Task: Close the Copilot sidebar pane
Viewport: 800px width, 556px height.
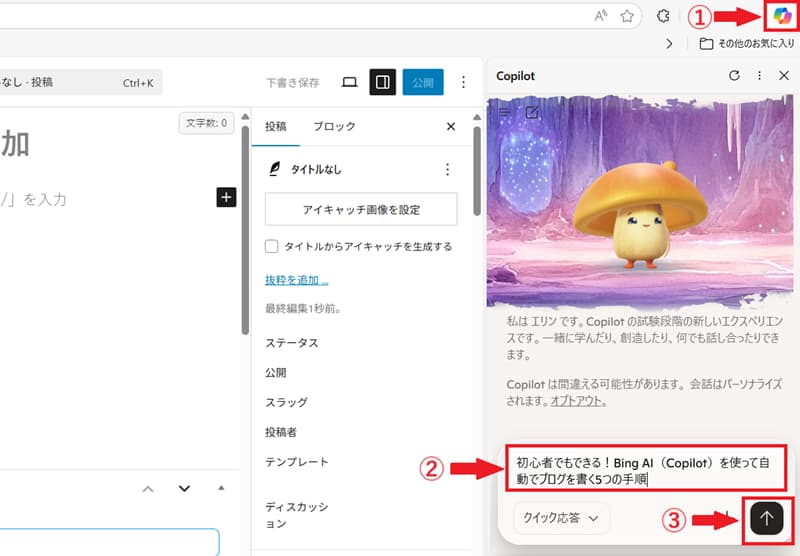Action: [784, 75]
